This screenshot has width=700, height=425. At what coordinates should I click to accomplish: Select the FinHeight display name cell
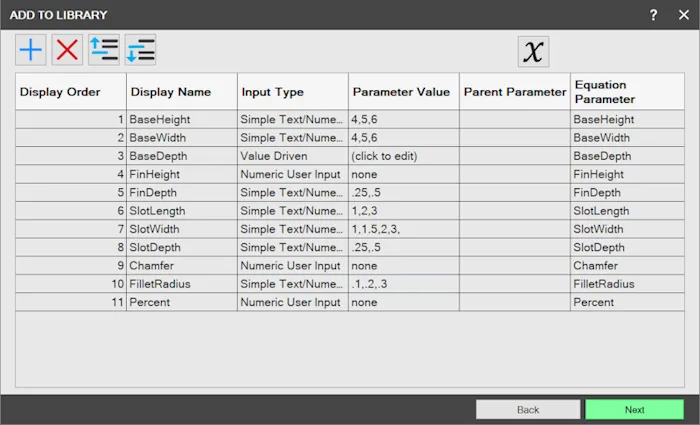(182, 175)
